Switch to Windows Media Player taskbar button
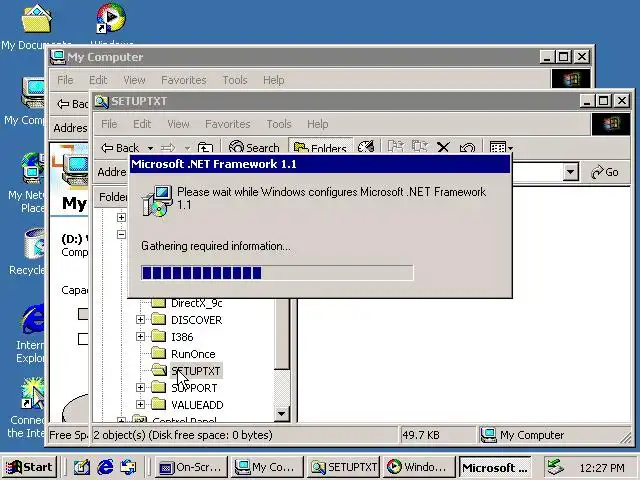This screenshot has height=480, width=640. [420, 467]
